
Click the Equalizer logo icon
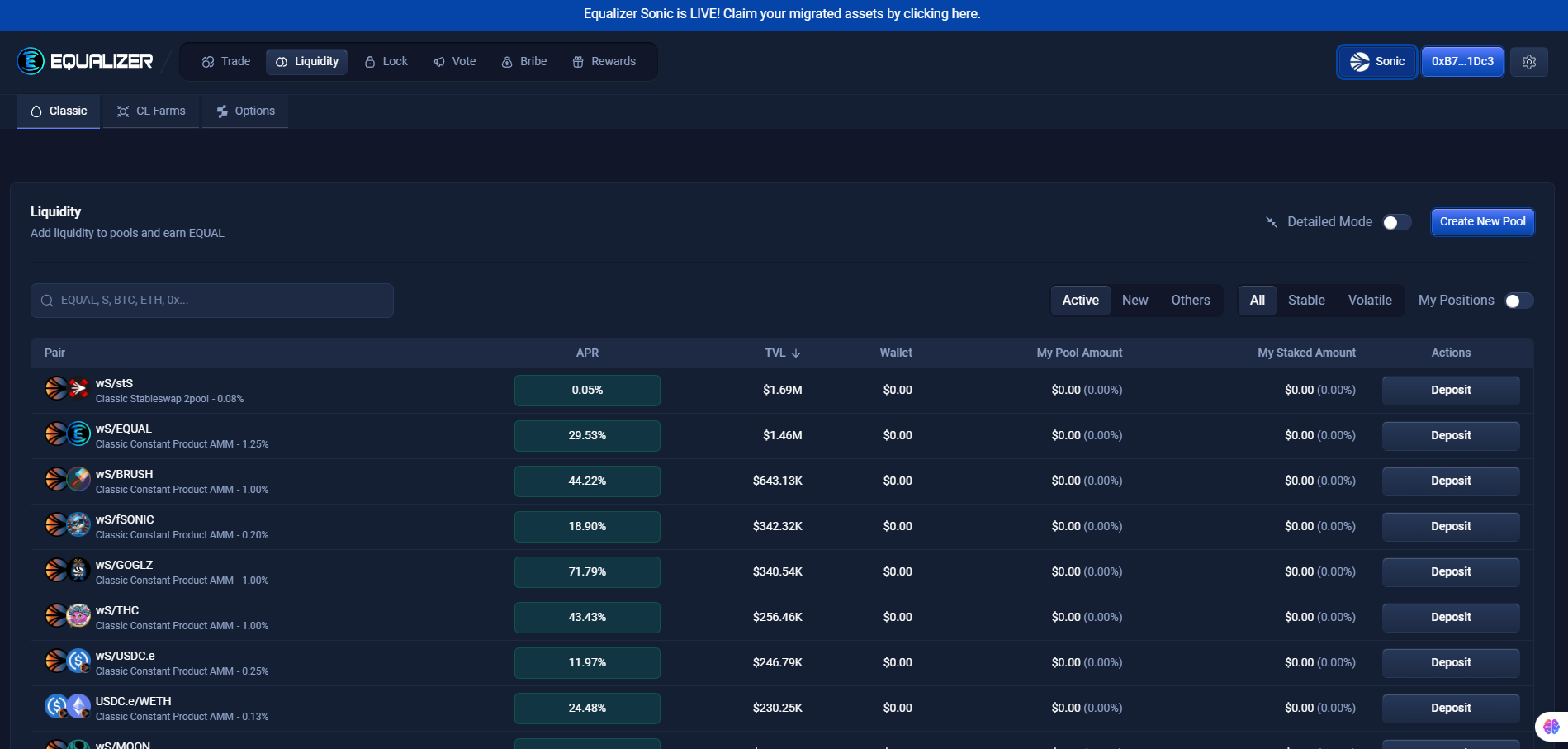31,61
